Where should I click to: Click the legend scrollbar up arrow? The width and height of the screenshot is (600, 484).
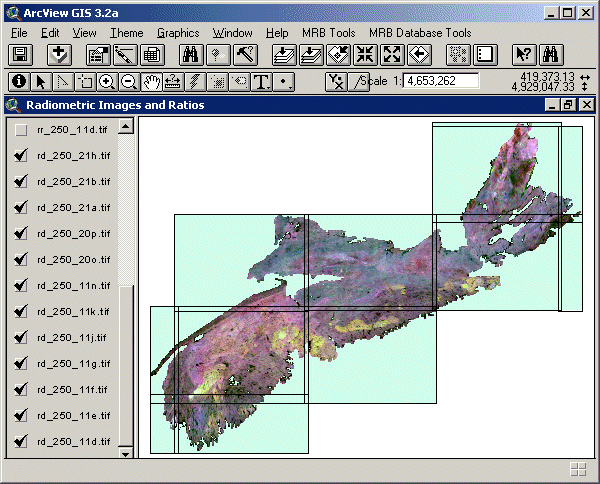[126, 126]
